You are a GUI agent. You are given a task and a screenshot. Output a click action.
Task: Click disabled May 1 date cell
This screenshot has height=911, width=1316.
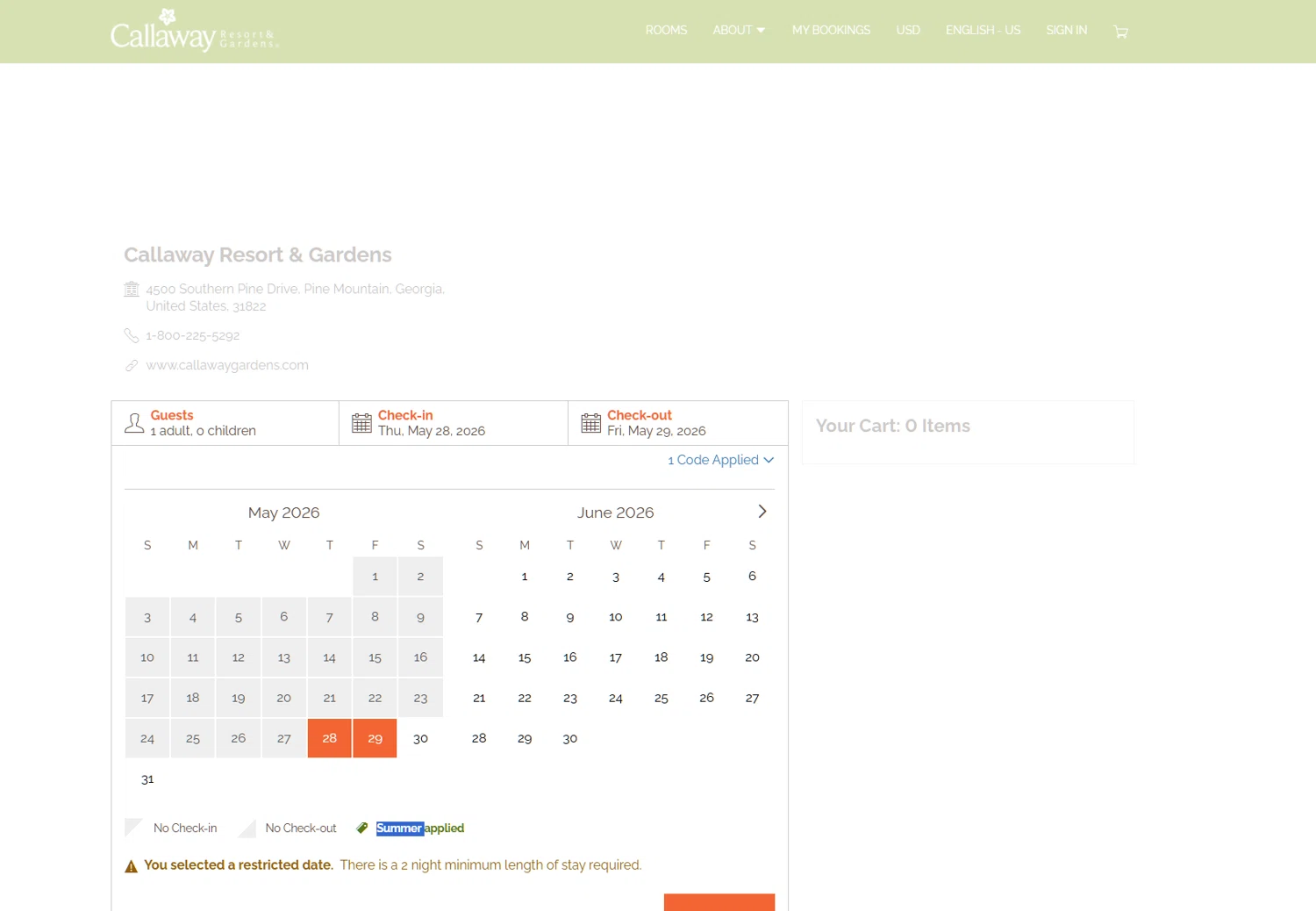click(x=375, y=577)
